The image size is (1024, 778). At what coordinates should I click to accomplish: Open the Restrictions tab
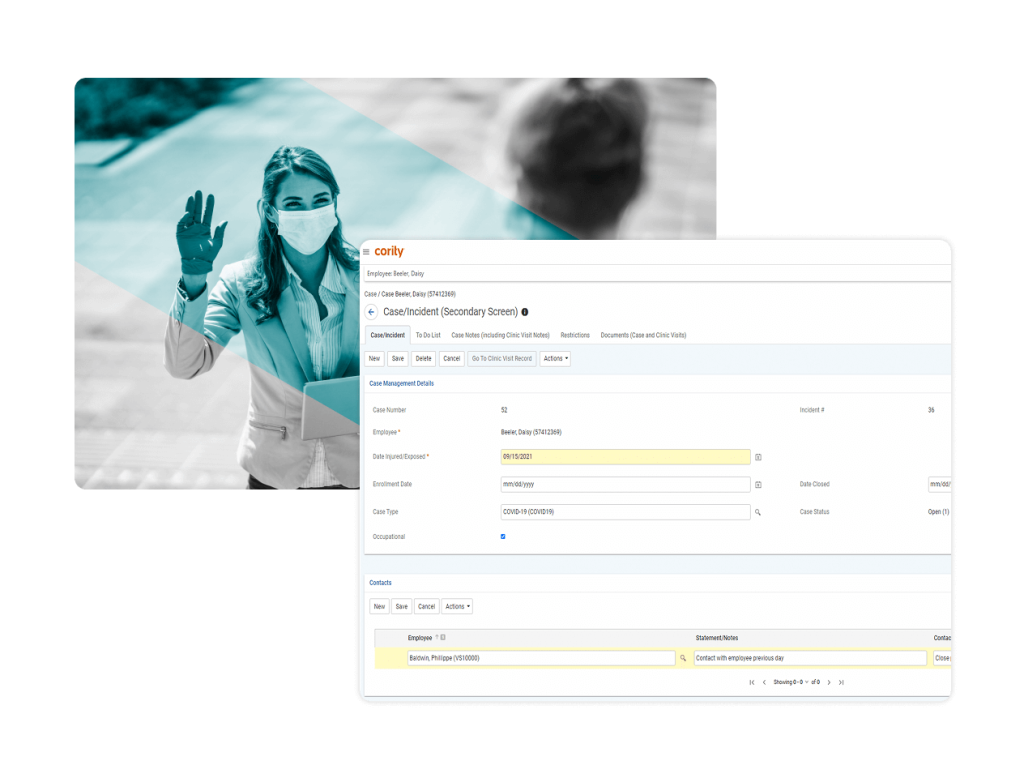coord(575,335)
